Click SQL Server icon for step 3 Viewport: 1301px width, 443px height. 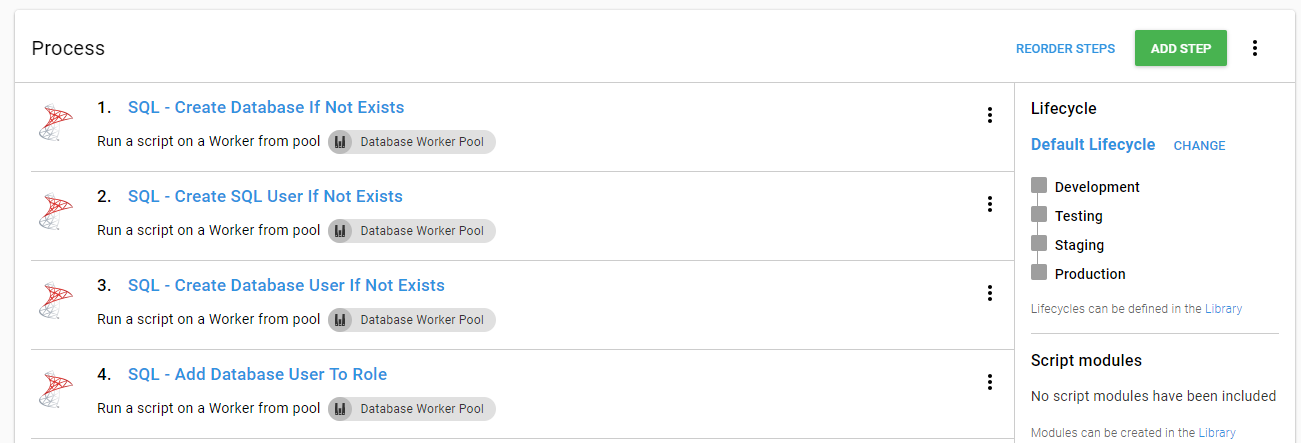click(x=56, y=301)
